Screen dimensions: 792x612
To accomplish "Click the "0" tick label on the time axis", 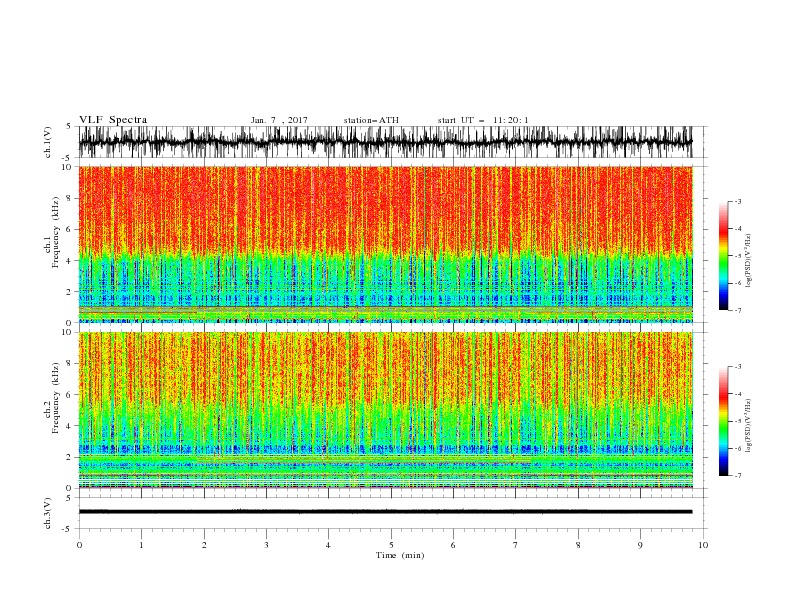I will 79,545.
